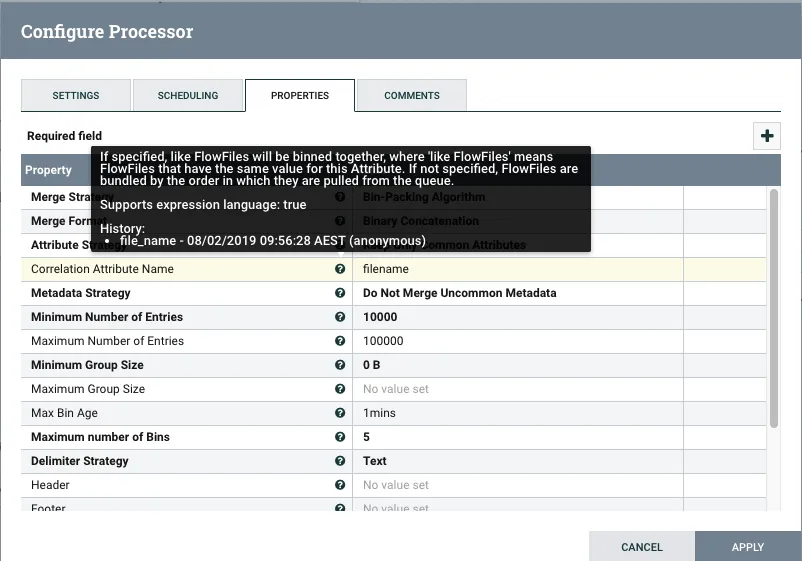Click help icon for Maximum Number of Entries
802x561 pixels.
(x=340, y=341)
